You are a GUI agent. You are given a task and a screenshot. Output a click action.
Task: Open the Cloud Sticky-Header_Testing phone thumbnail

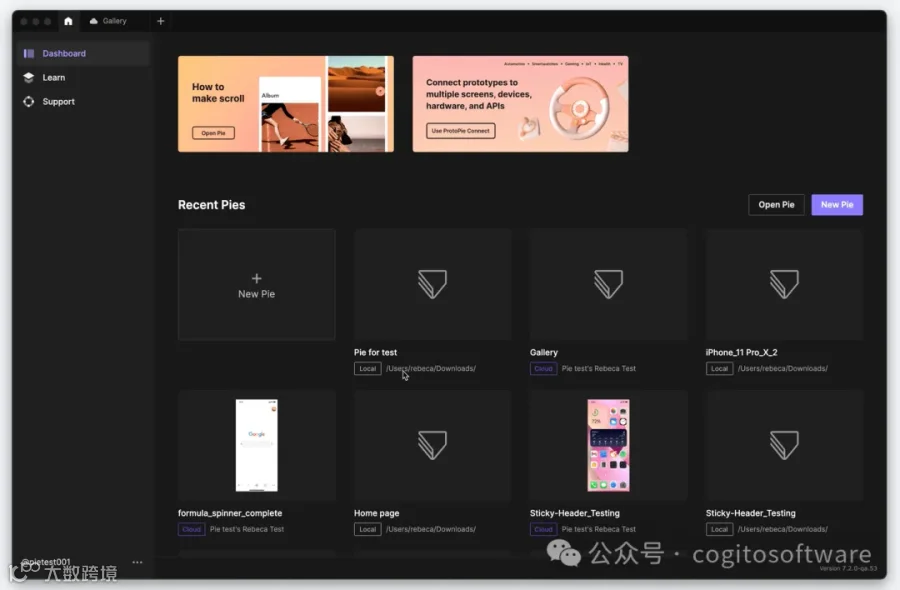coord(608,445)
